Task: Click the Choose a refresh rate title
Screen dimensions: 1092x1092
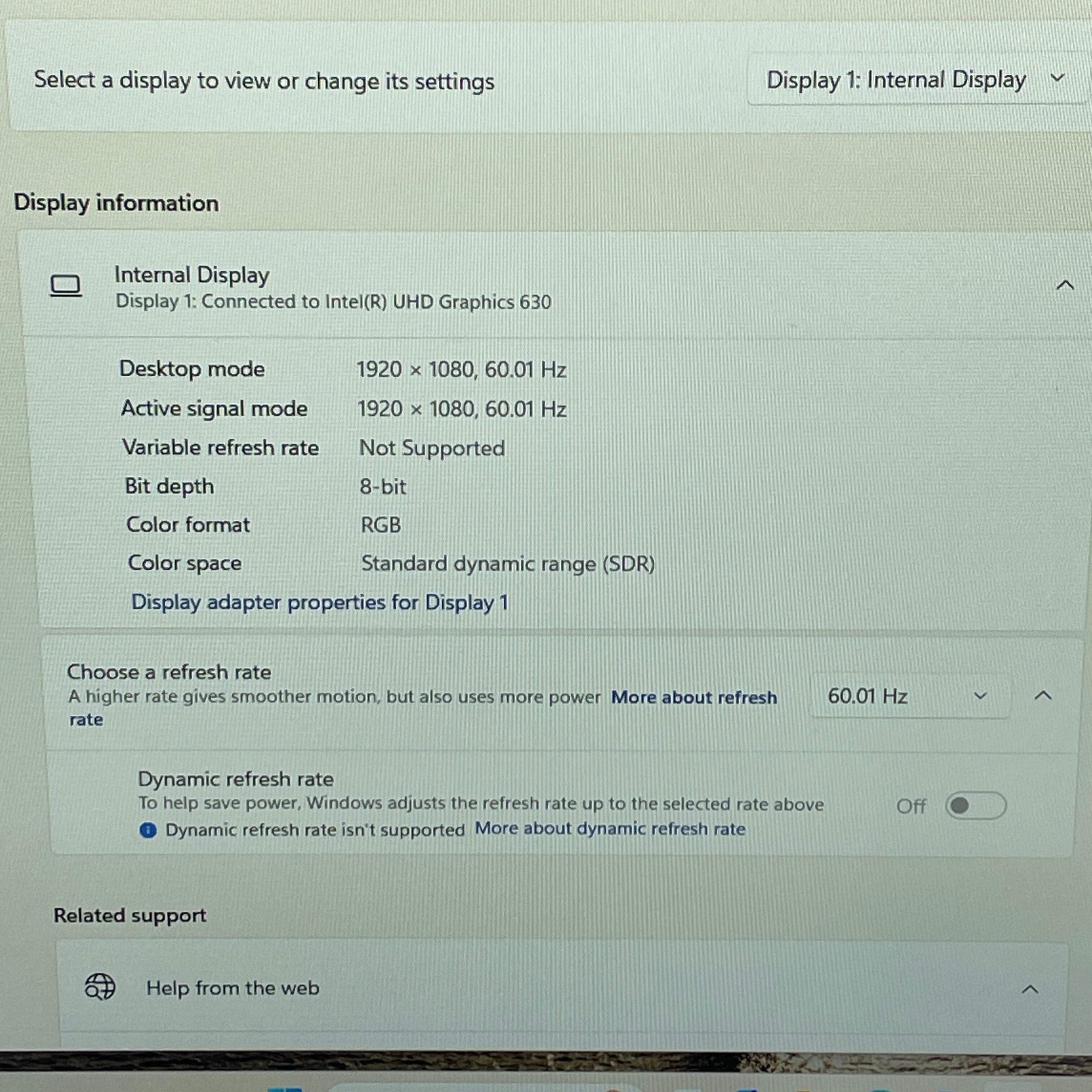Action: pos(169,672)
